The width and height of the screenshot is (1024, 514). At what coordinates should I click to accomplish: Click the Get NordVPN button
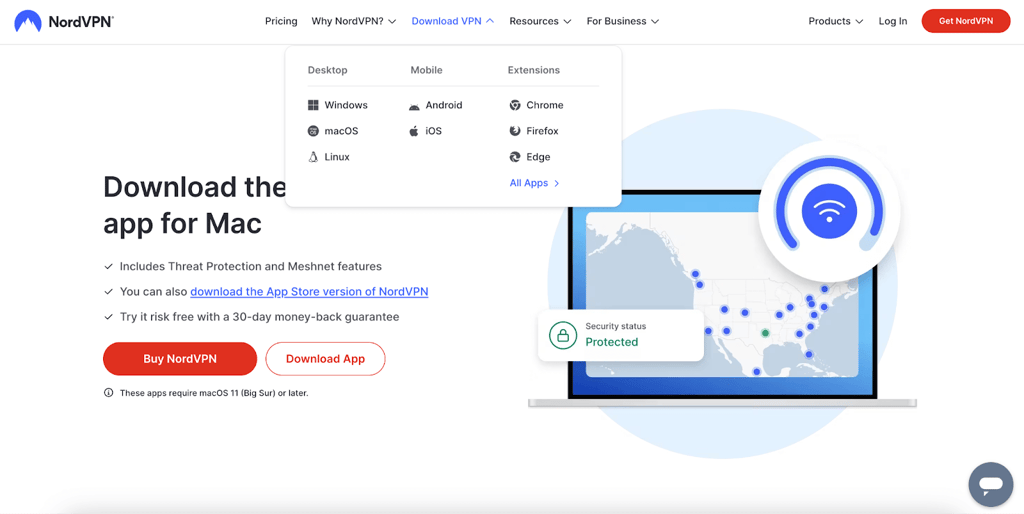[x=965, y=22]
